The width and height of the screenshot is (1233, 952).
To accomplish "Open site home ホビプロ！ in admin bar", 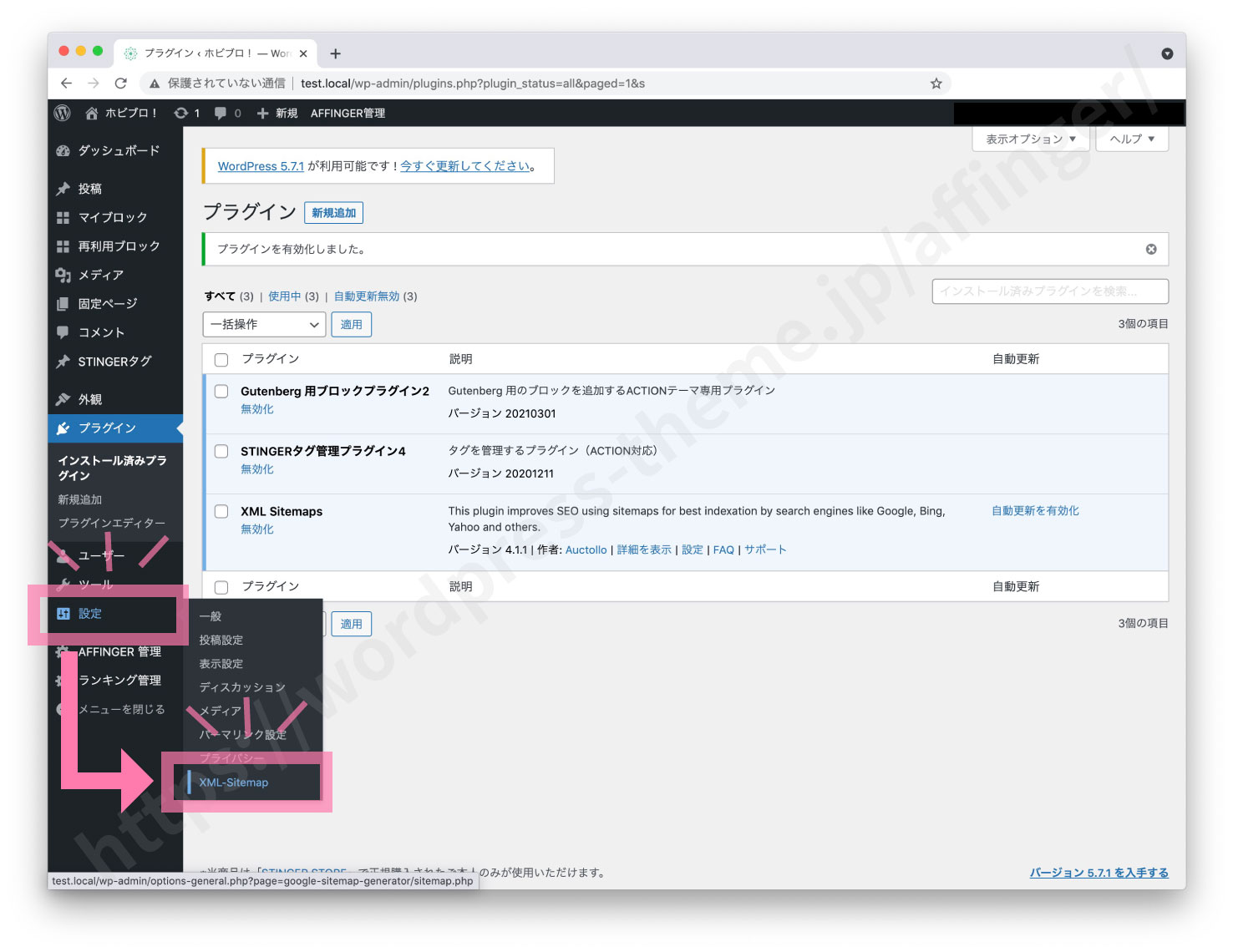I will pos(121,113).
